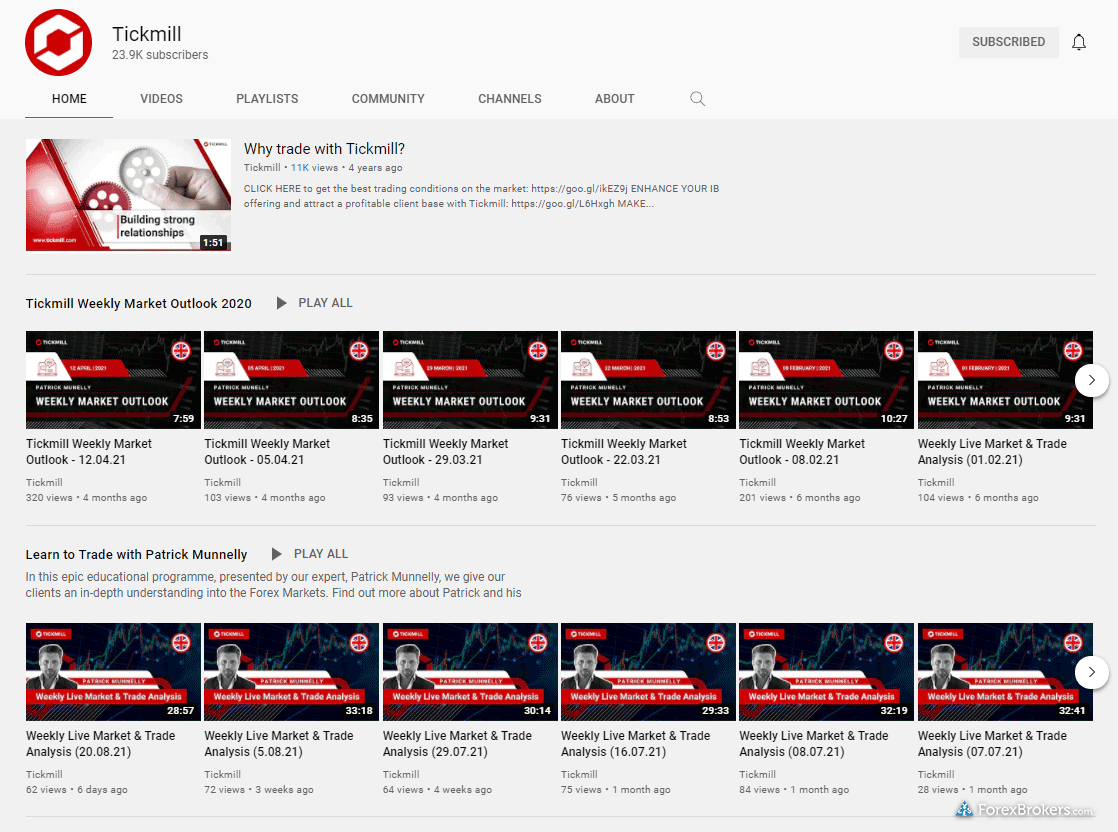Screen dimensions: 1118x832
Task: Show next videos in Weekly Market Outlook row
Action: 1091,380
